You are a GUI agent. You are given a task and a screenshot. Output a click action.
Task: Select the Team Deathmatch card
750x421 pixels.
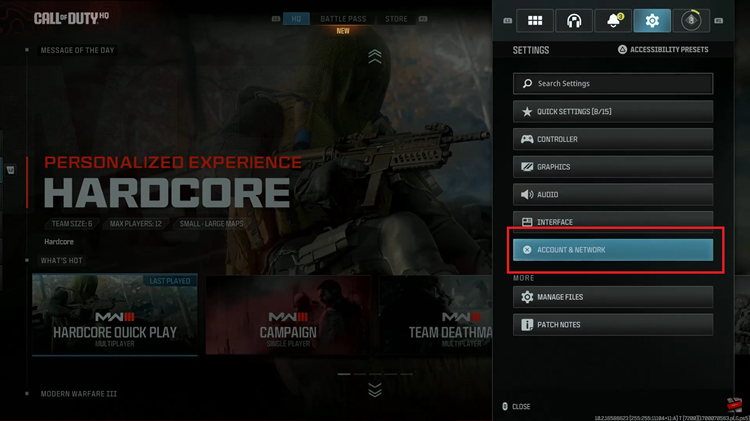[x=436, y=314]
